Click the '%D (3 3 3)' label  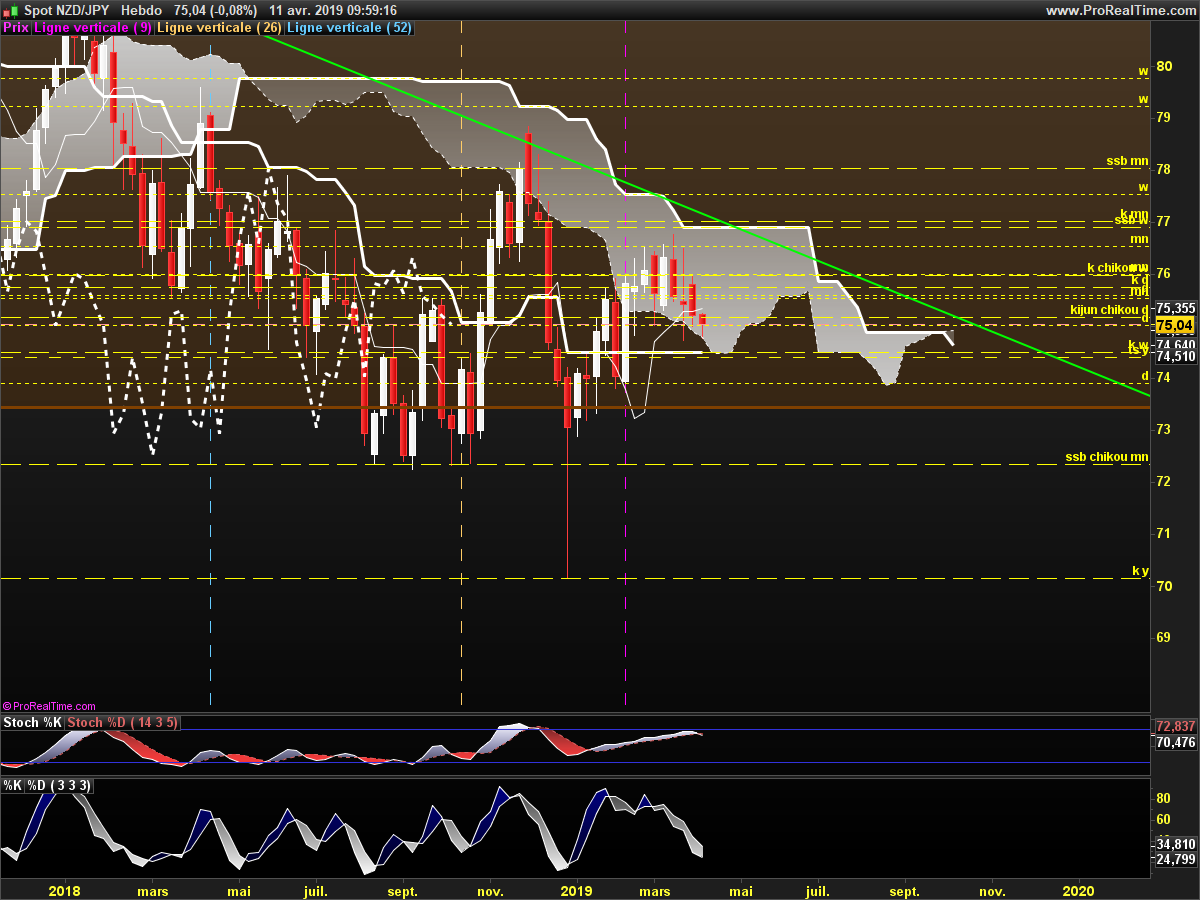click(x=59, y=786)
